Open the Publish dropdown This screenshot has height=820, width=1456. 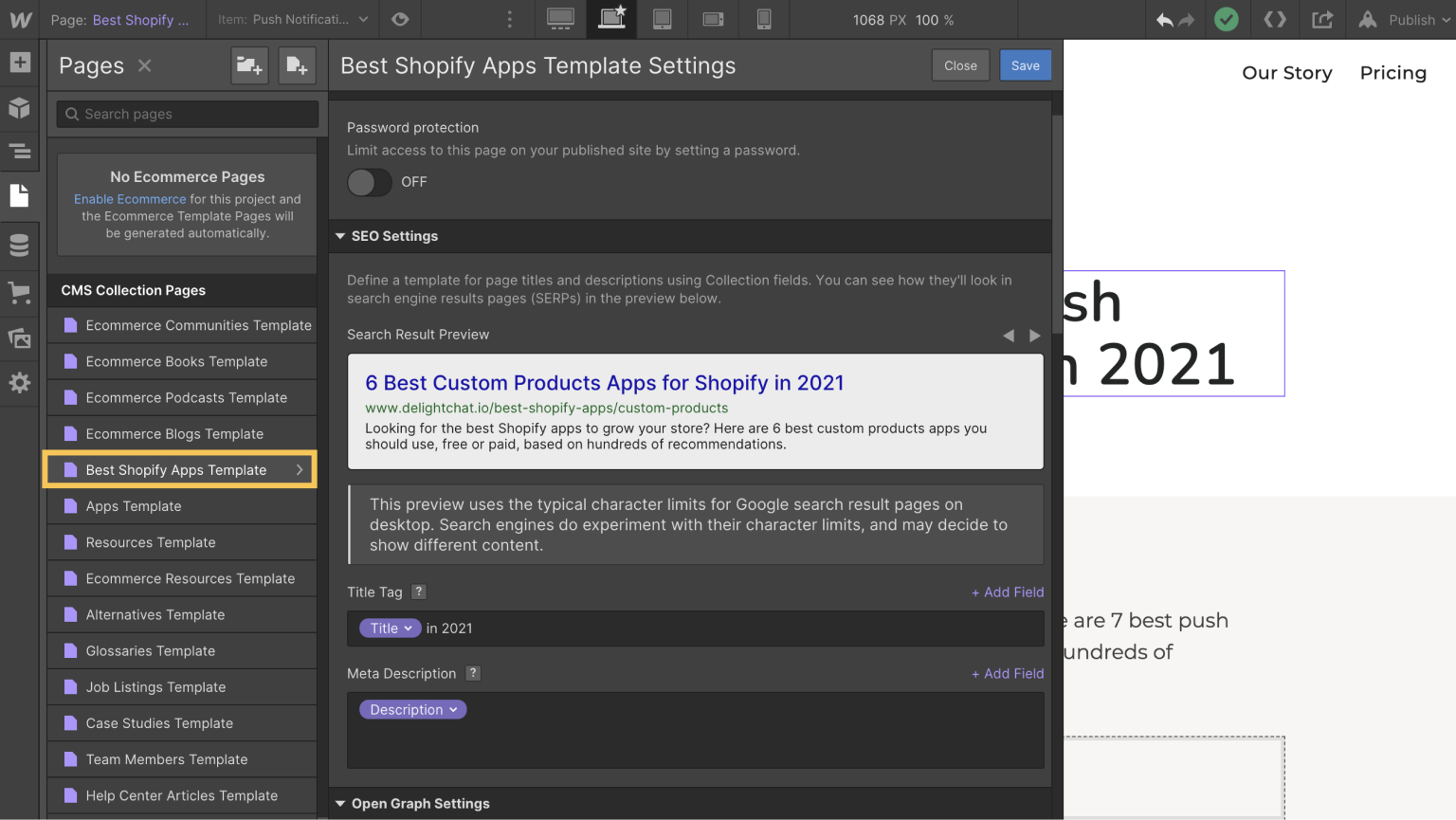[1404, 20]
